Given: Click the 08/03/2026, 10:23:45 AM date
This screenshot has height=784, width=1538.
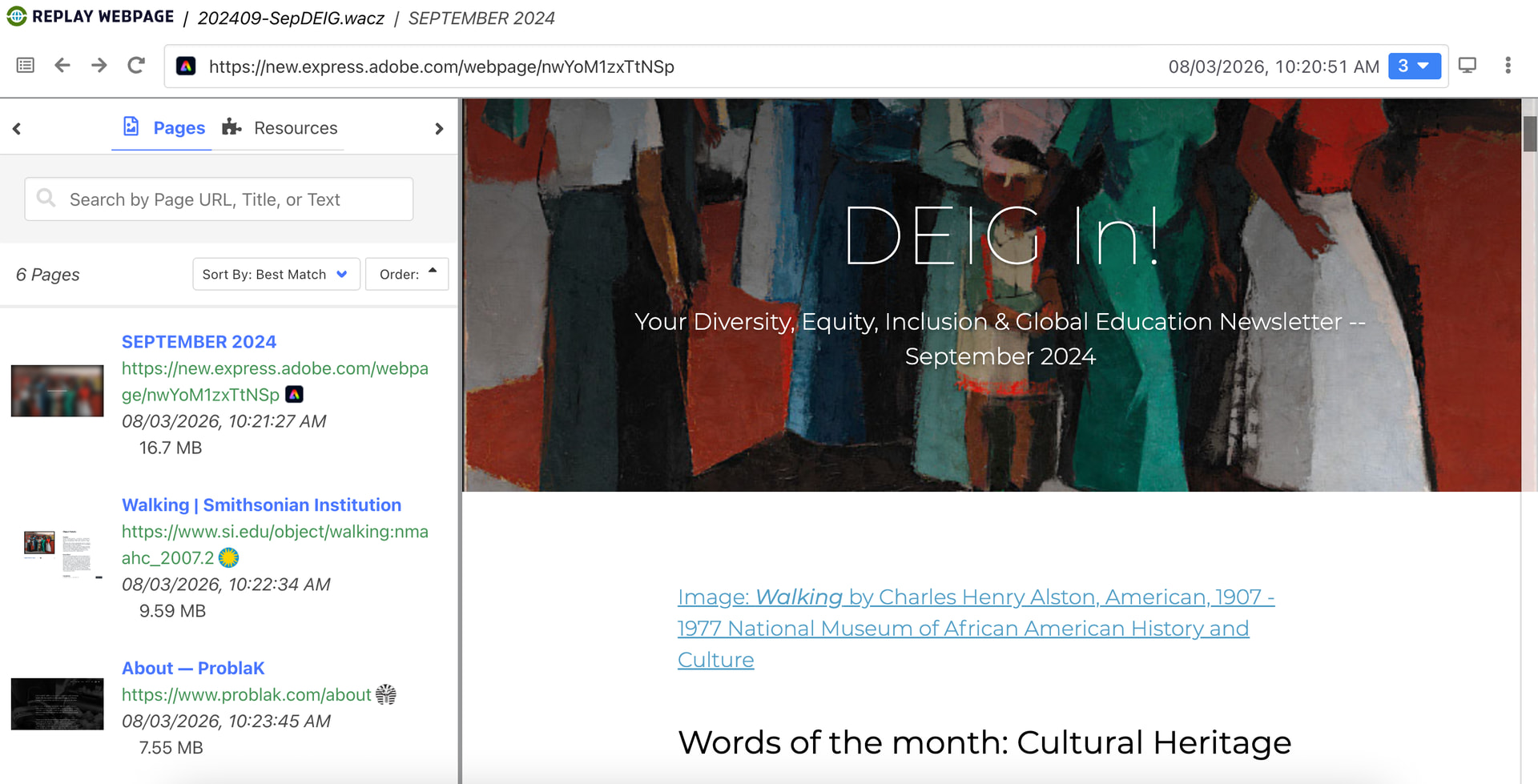Looking at the screenshot, I should tap(226, 722).
